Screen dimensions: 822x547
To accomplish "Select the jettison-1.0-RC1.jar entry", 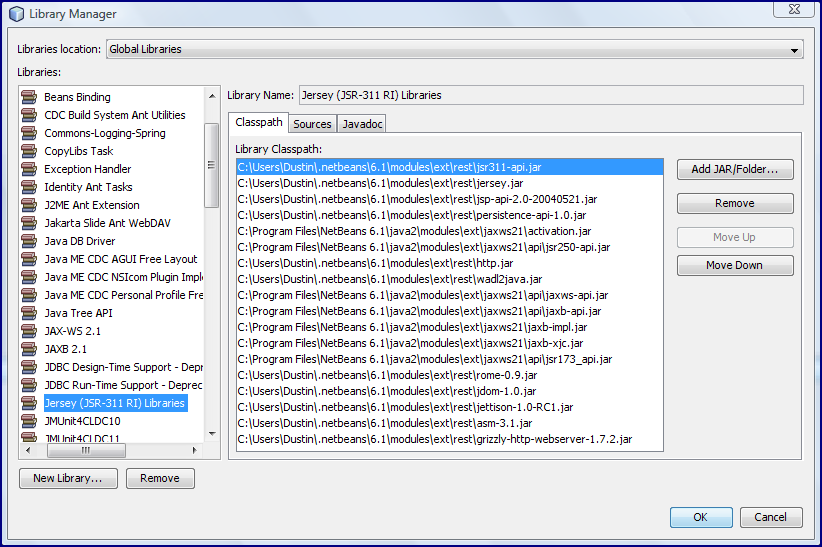I will coord(450,407).
